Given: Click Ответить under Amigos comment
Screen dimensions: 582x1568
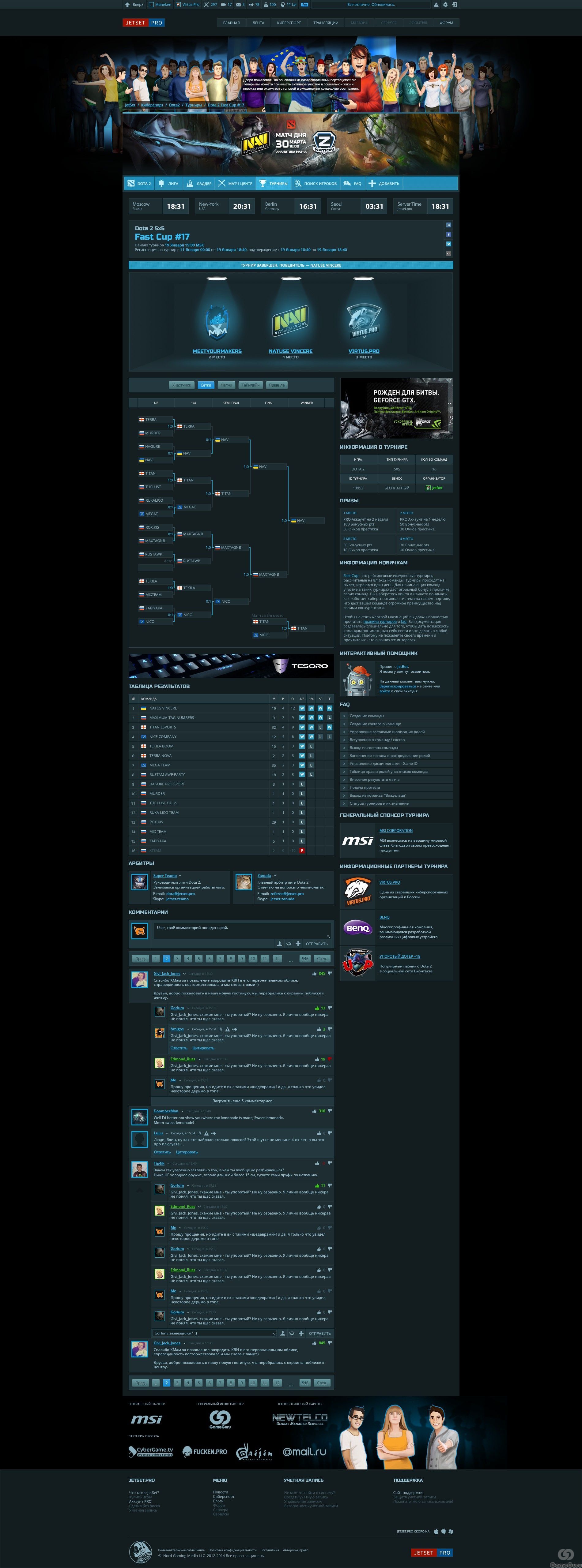Looking at the screenshot, I should [x=179, y=1048].
